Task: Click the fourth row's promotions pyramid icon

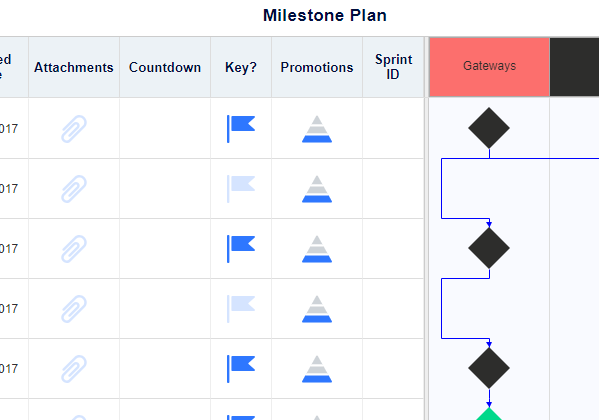Action: pos(317,309)
